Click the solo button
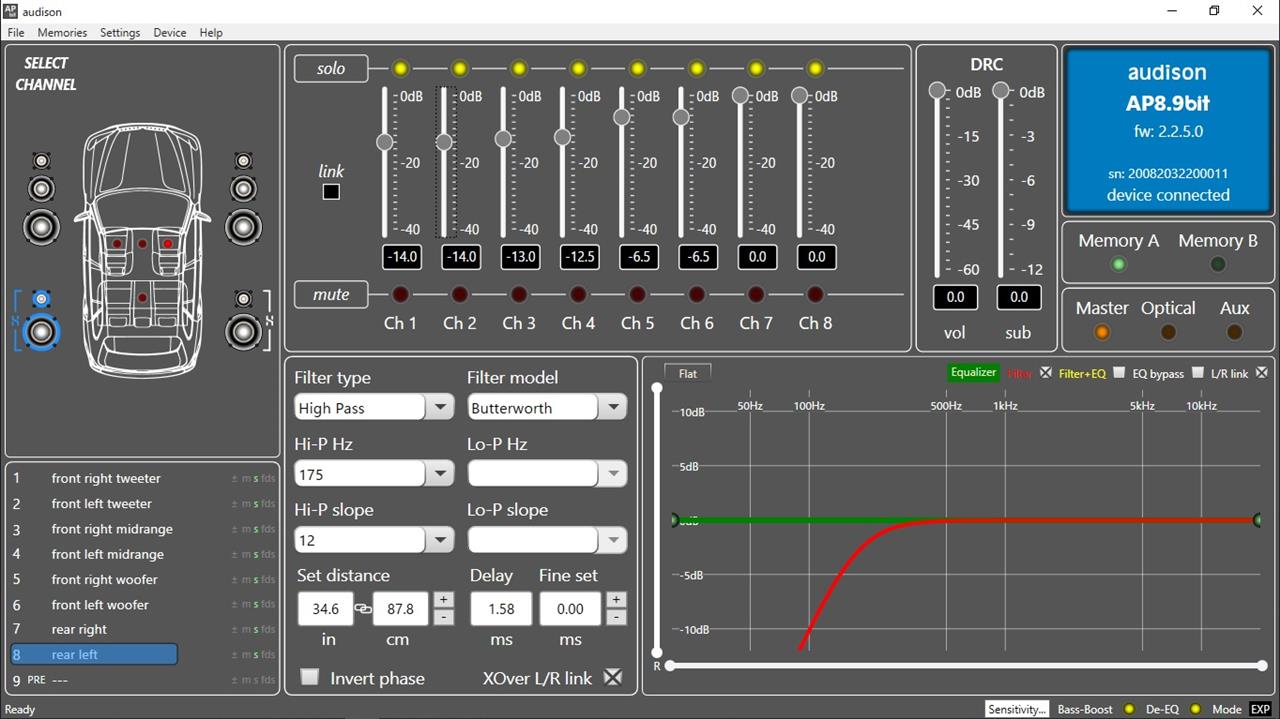Screen dimensions: 1280x719 (331, 68)
